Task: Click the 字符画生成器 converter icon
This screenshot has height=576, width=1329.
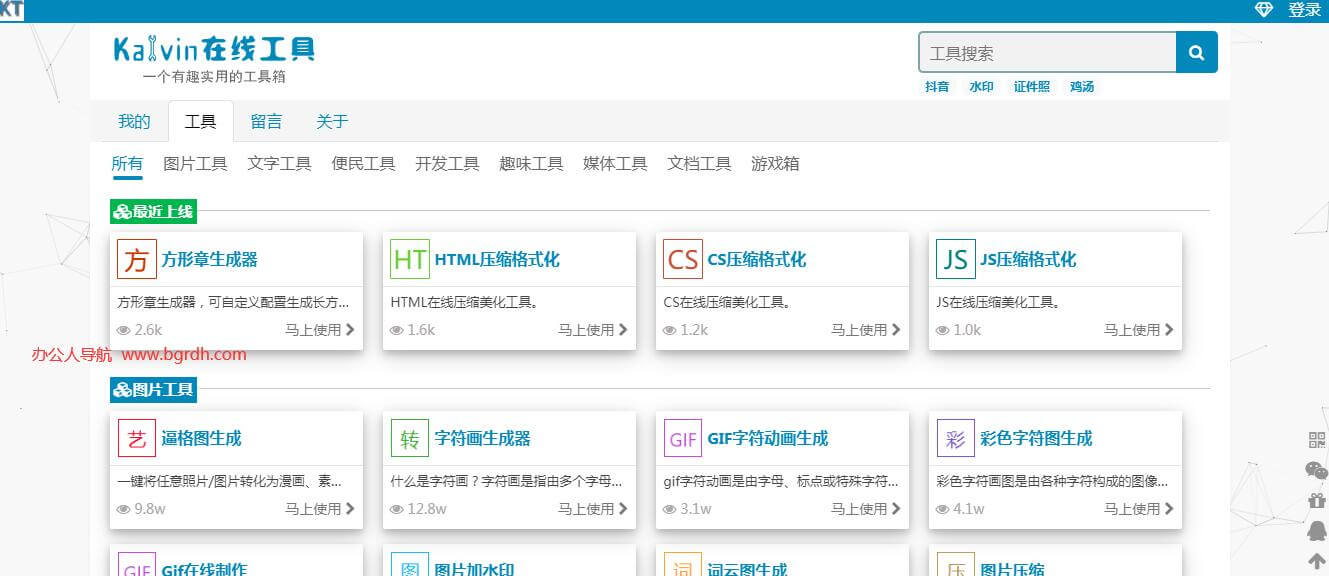Action: tap(409, 438)
